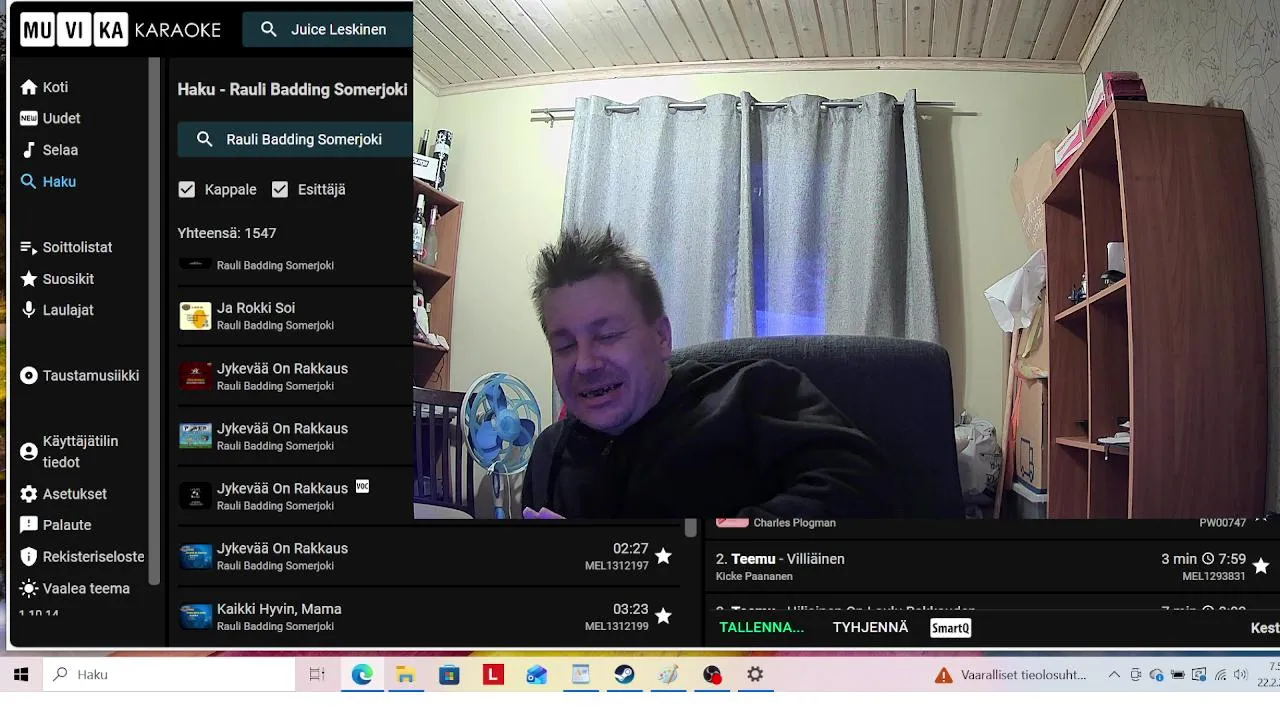Click the MUVIKA Karaoke logo
1280x720 pixels.
(x=121, y=30)
